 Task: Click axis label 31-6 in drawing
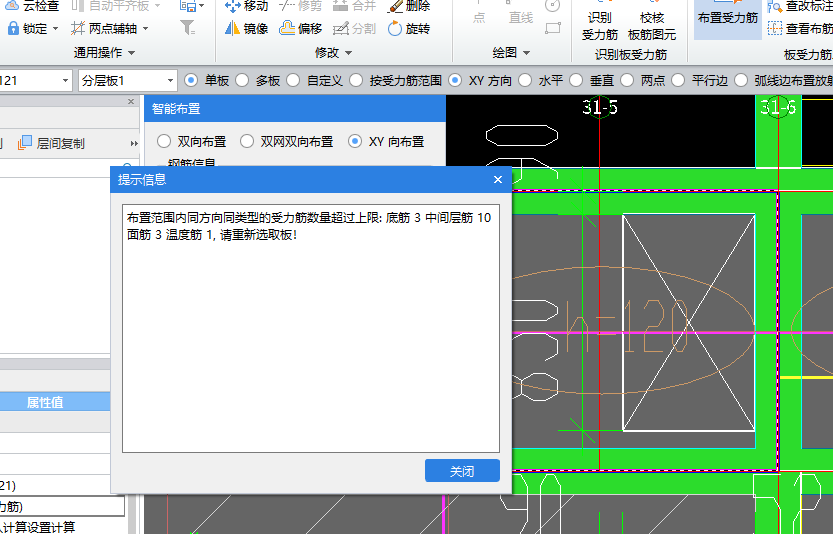[x=778, y=107]
